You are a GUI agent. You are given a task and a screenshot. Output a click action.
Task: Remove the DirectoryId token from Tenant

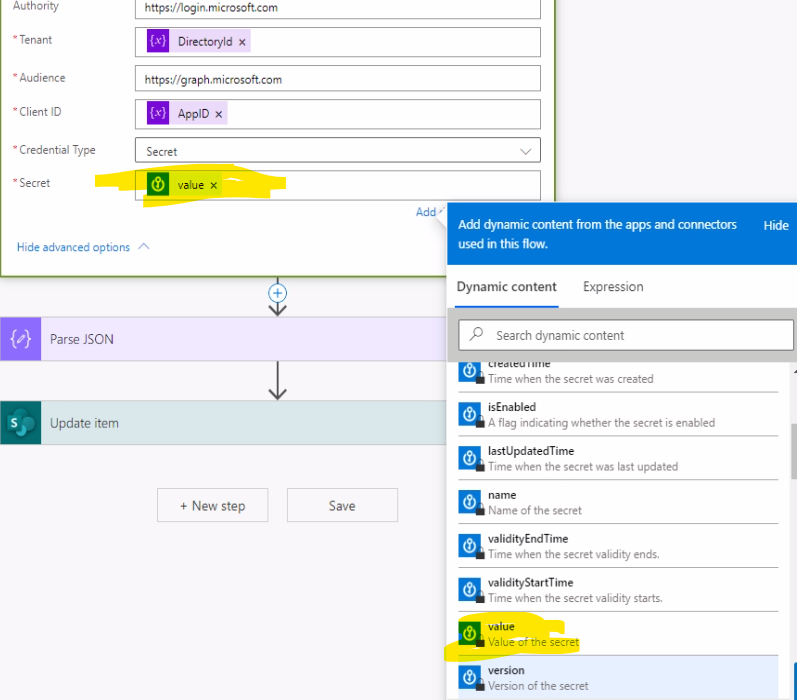pyautogui.click(x=242, y=42)
